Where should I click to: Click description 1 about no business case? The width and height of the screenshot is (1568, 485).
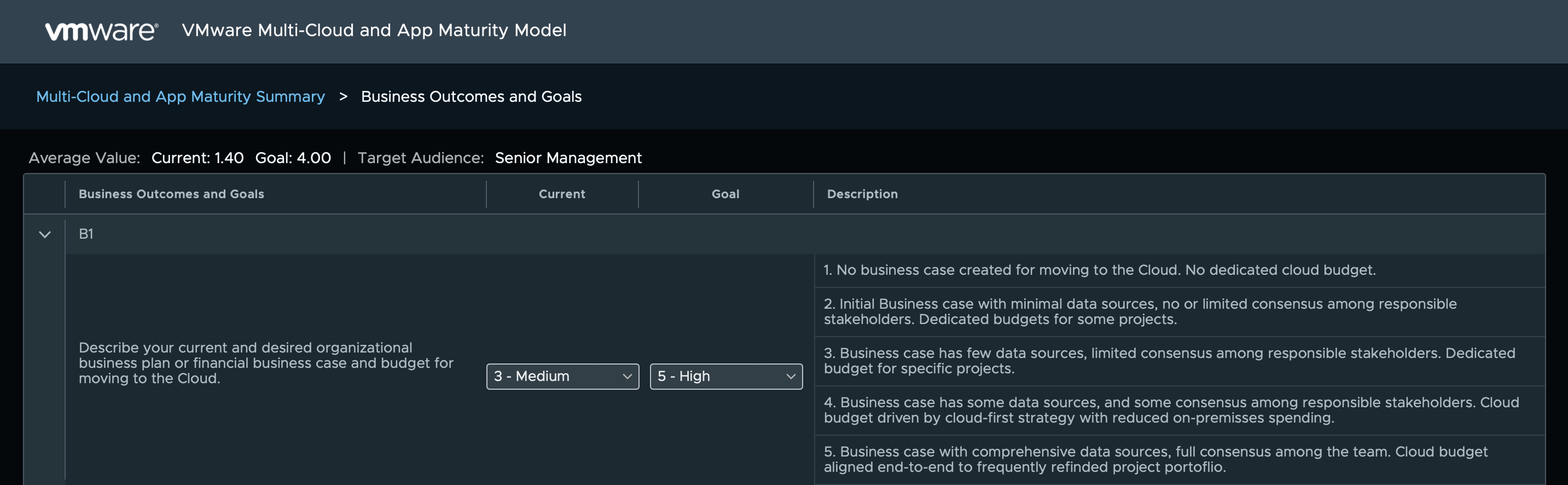(1099, 270)
